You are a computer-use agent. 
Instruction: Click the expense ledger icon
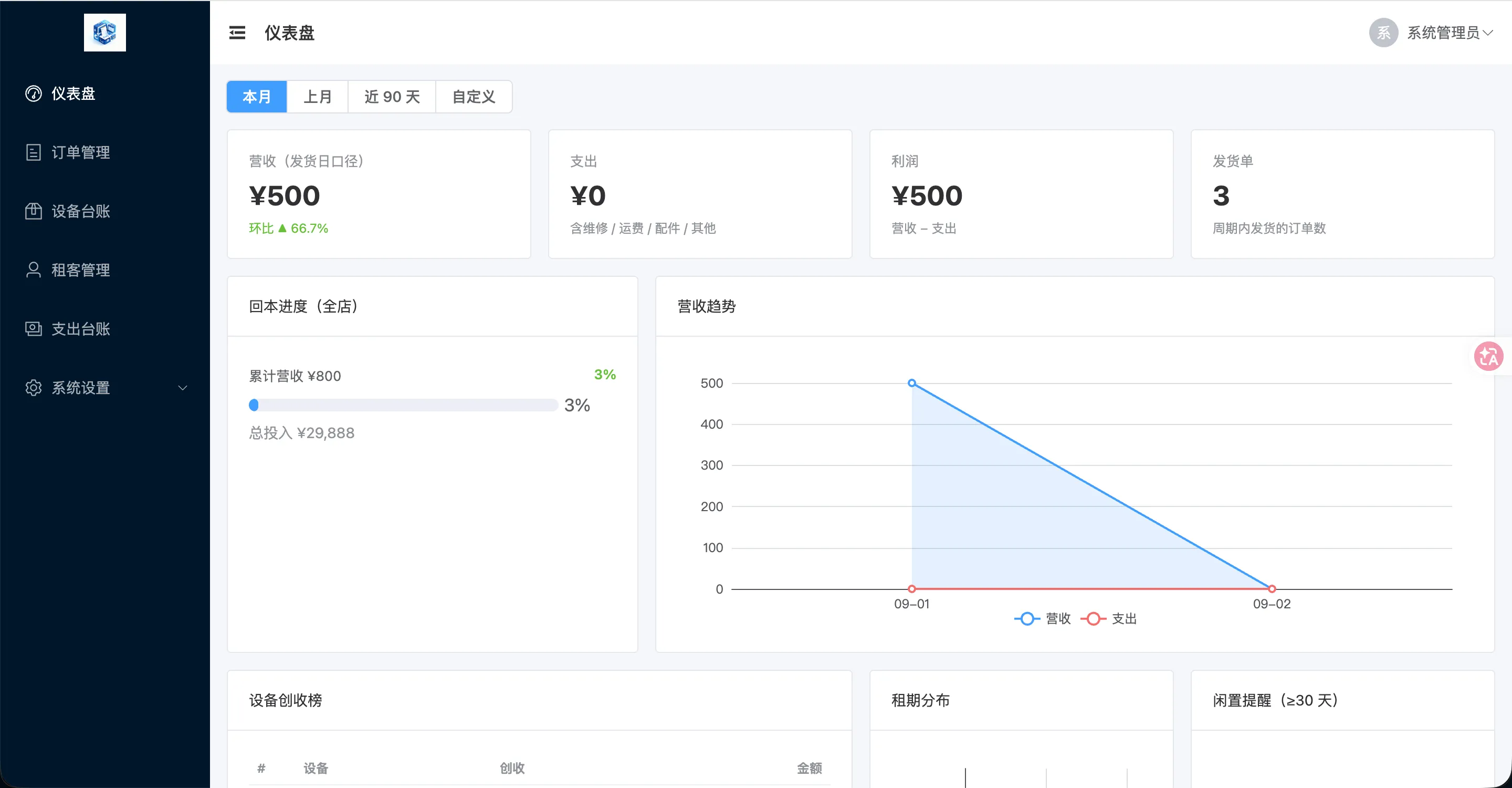pyautogui.click(x=34, y=328)
